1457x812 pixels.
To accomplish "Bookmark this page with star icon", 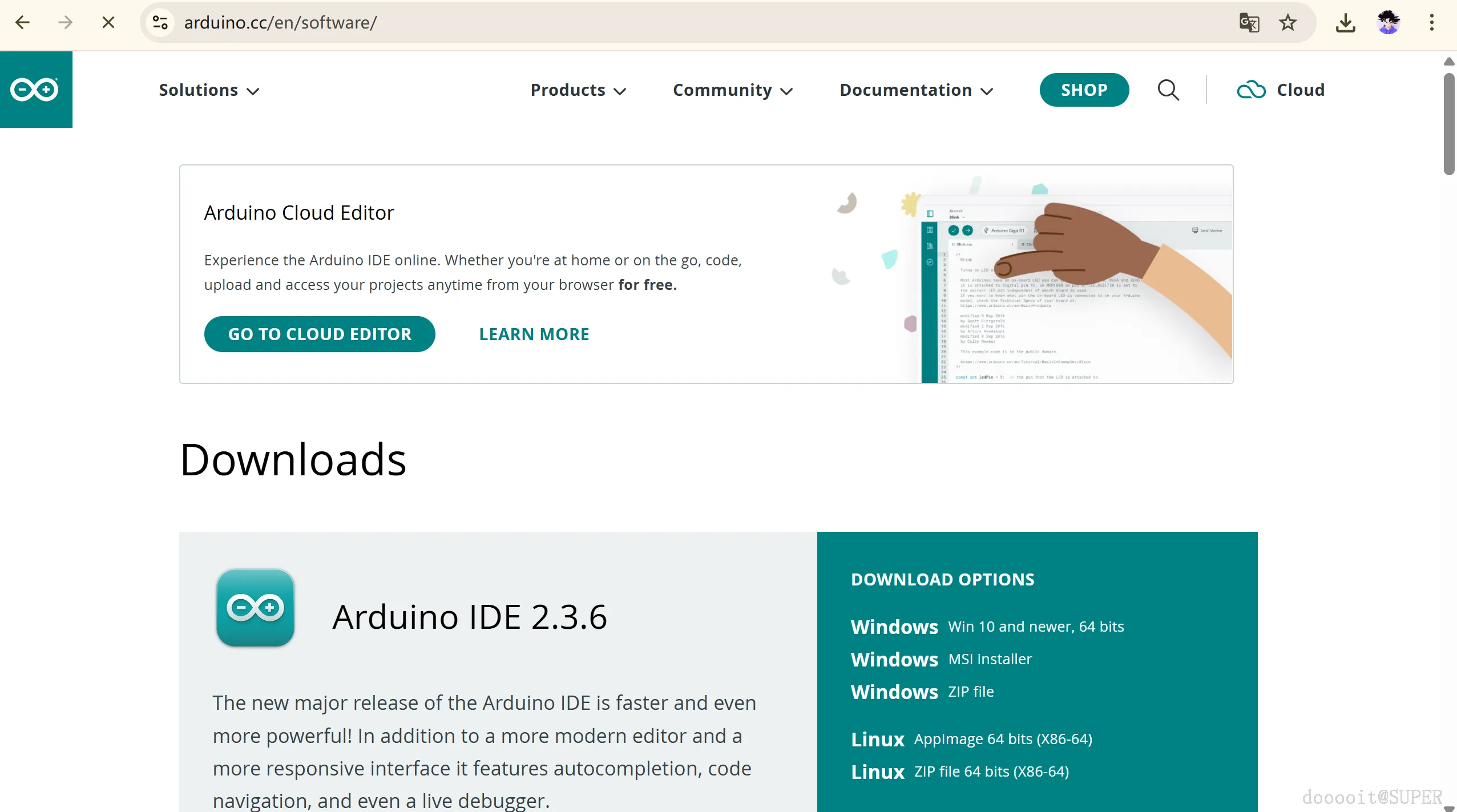I will tap(1288, 23).
